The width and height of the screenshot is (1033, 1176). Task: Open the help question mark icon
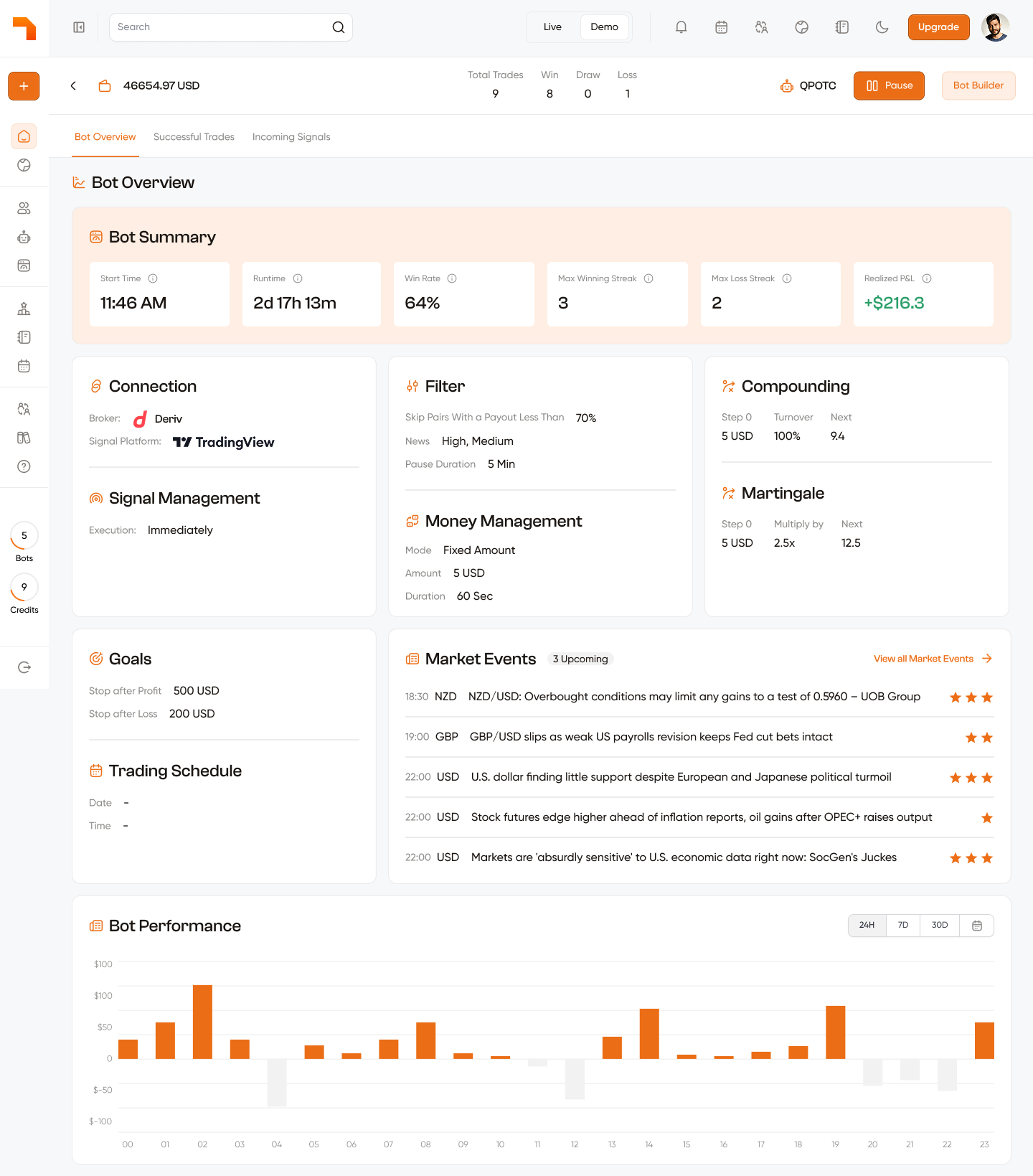pyautogui.click(x=24, y=466)
